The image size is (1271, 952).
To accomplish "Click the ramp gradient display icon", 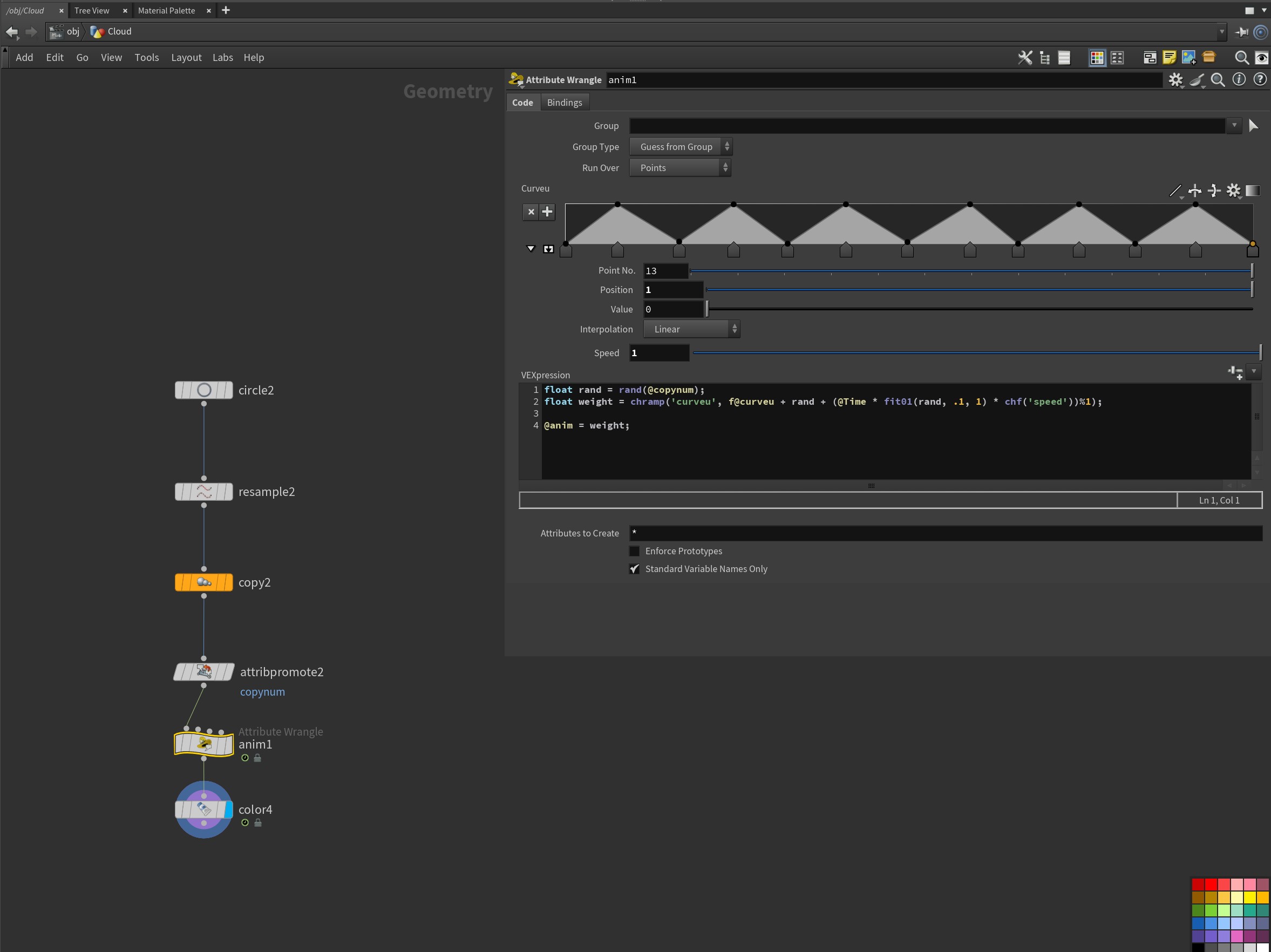I will pyautogui.click(x=1253, y=191).
